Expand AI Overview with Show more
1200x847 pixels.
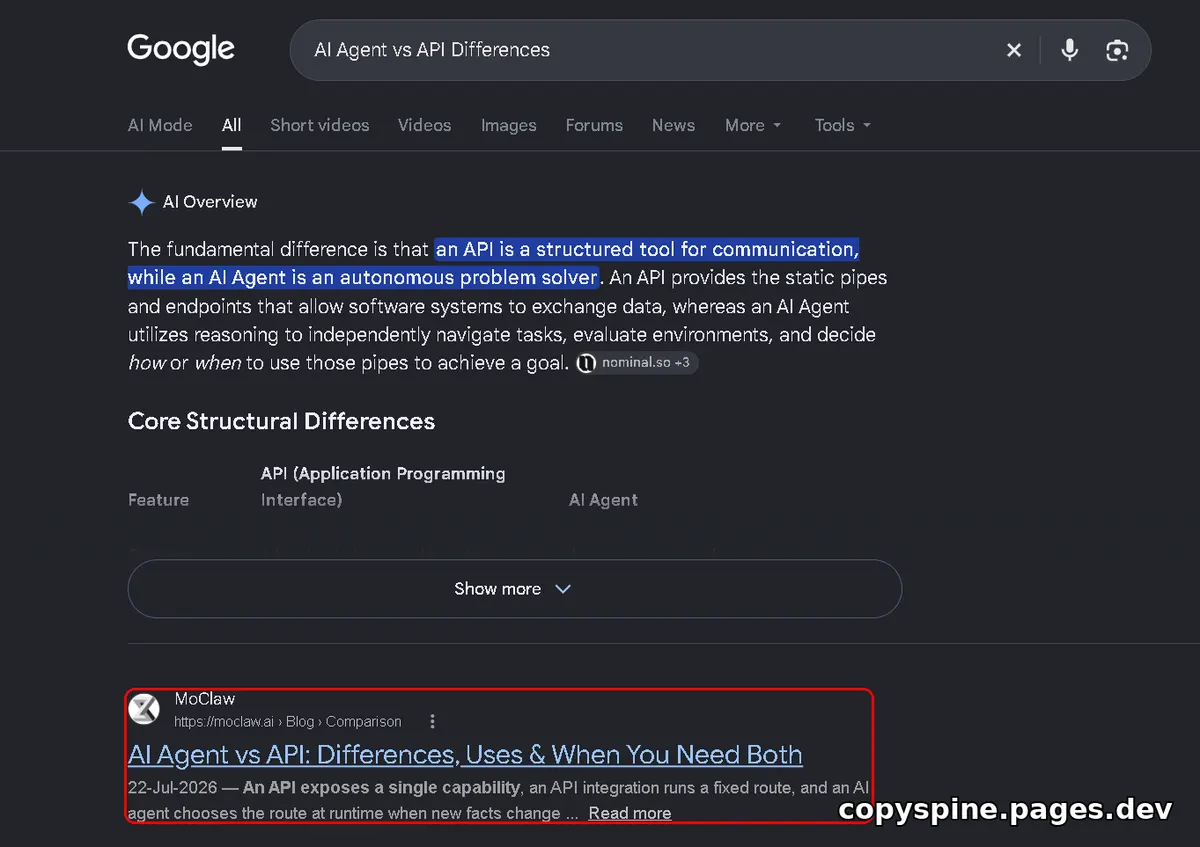[x=515, y=589]
